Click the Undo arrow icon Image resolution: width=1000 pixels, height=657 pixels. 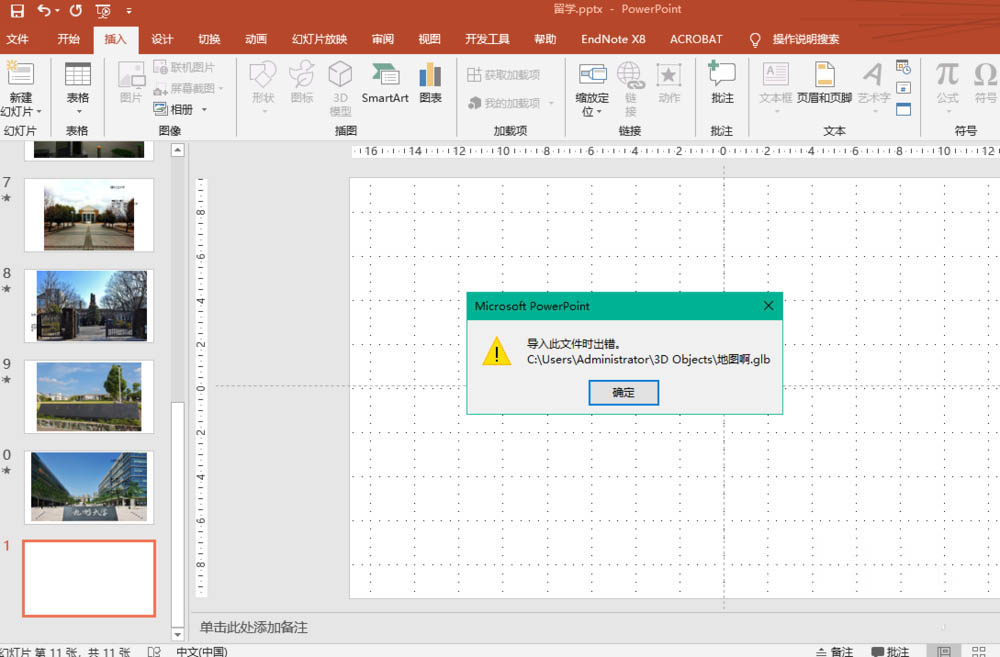point(44,10)
